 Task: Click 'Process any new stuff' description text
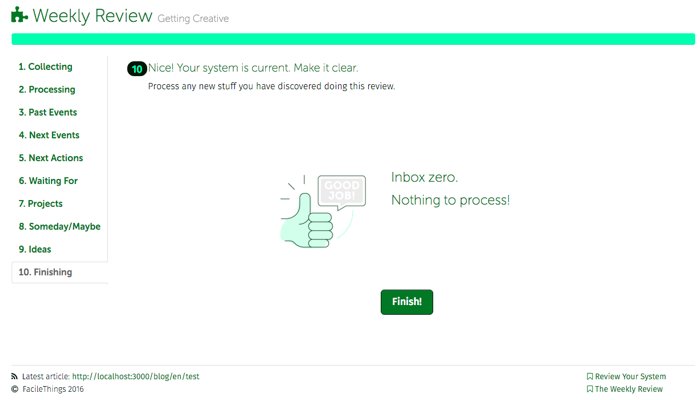tap(271, 86)
